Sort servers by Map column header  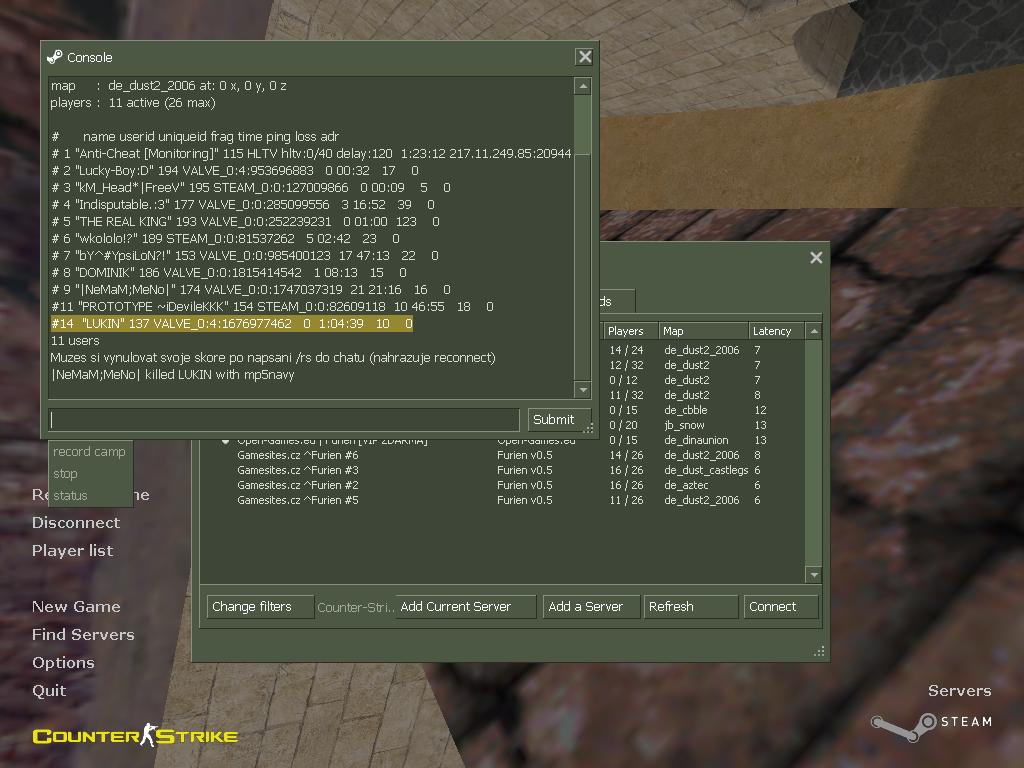pos(703,331)
